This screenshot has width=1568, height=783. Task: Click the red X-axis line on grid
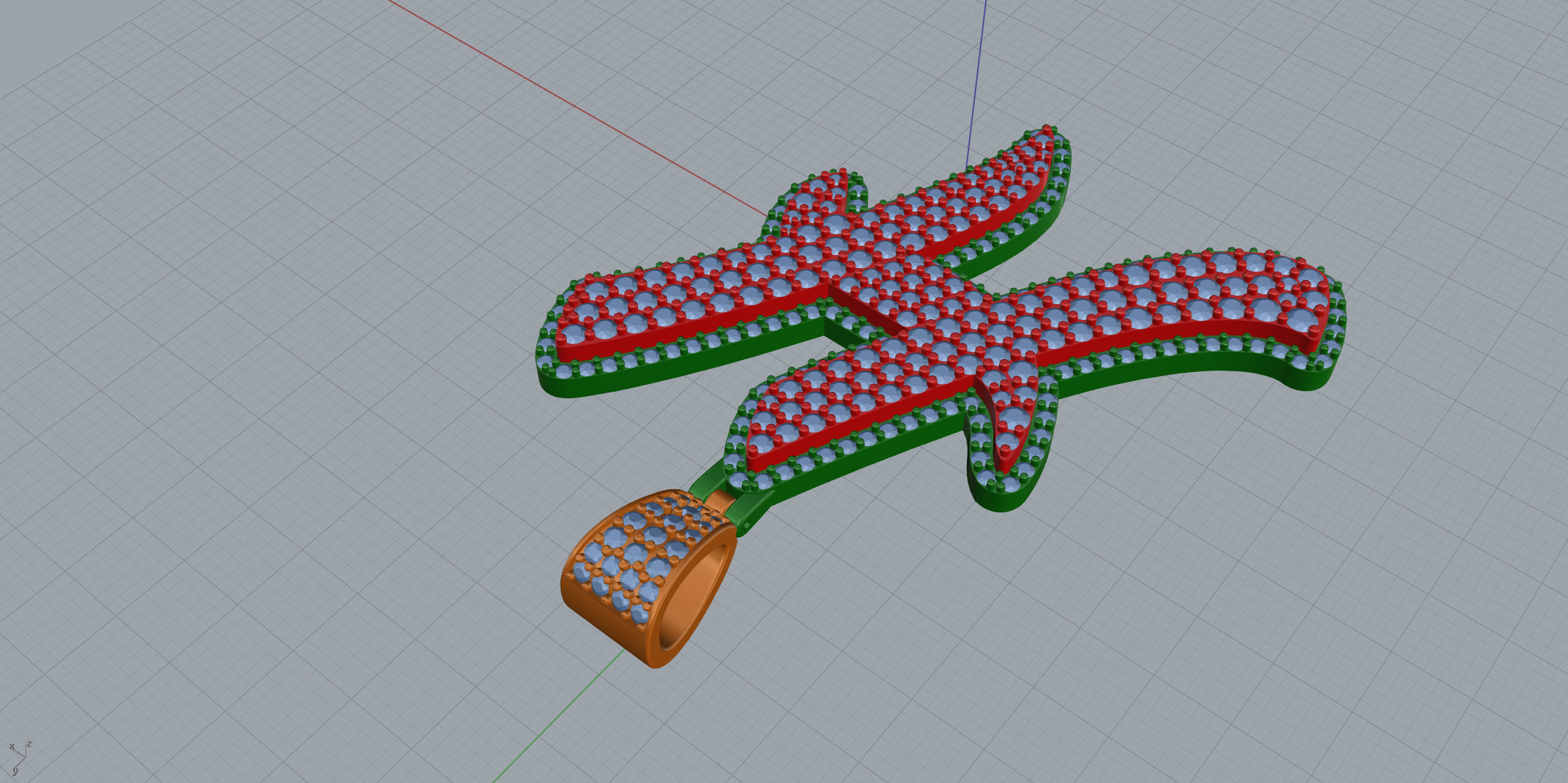(x=577, y=108)
